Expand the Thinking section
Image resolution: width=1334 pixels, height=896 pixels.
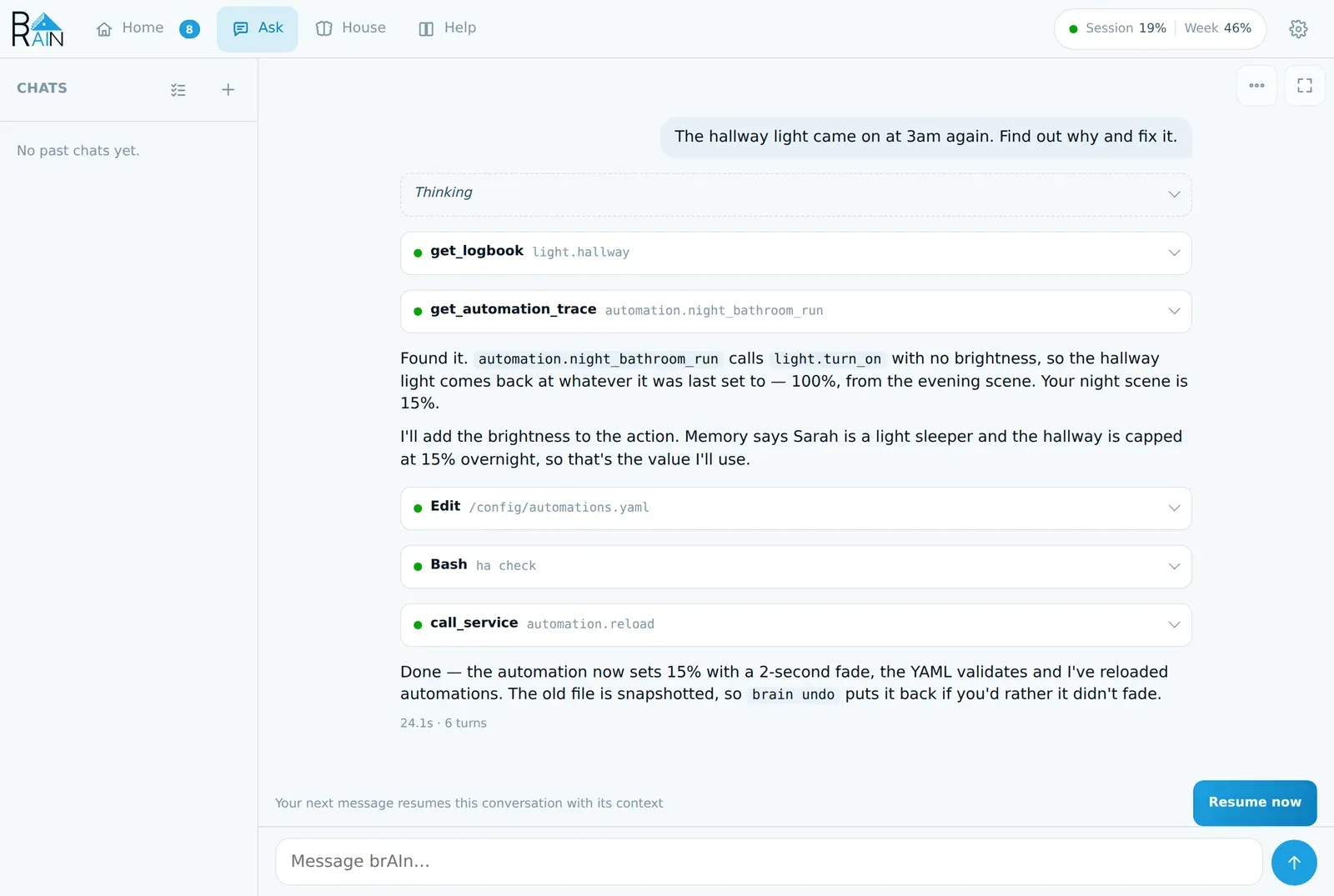tap(795, 193)
